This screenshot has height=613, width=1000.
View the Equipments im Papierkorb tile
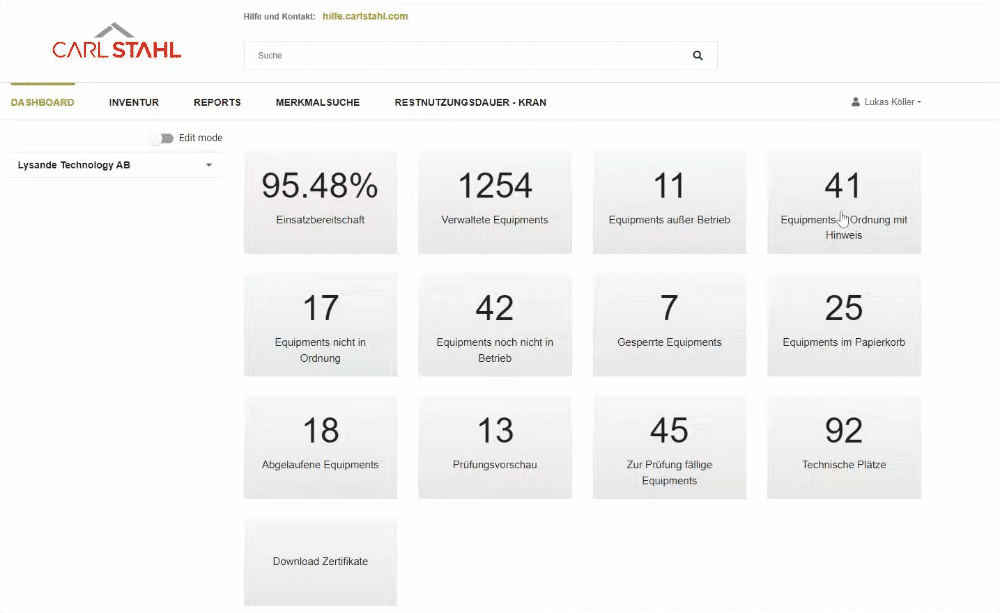[x=843, y=324]
